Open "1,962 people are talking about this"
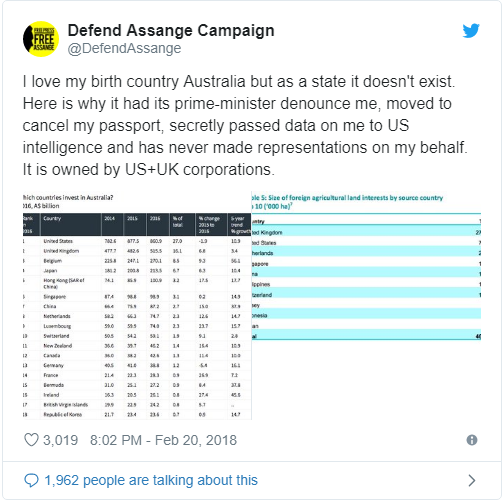The image size is (502, 500). (151, 480)
